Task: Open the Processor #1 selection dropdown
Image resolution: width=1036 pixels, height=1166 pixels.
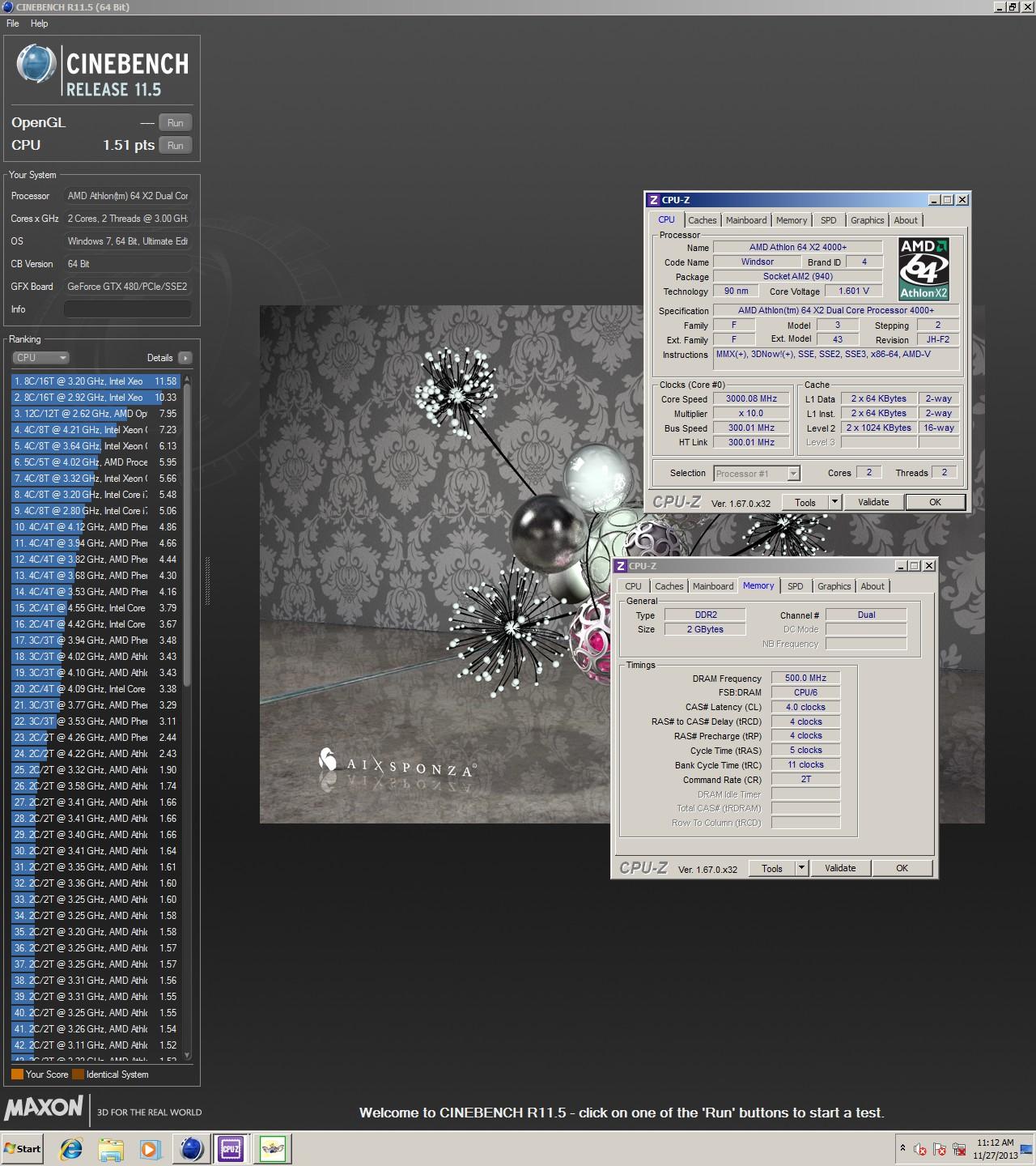Action: pos(756,474)
